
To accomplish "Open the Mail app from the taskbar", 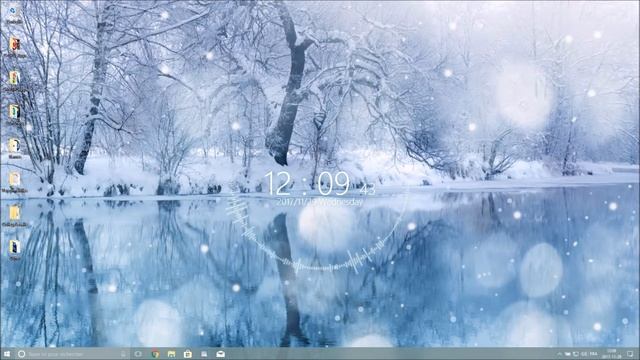I will point(220,354).
